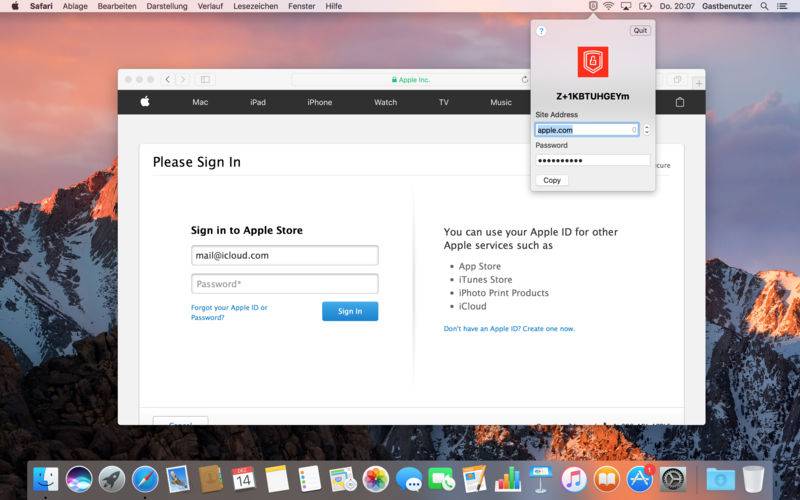Open Messages in the Dock

tap(409, 479)
